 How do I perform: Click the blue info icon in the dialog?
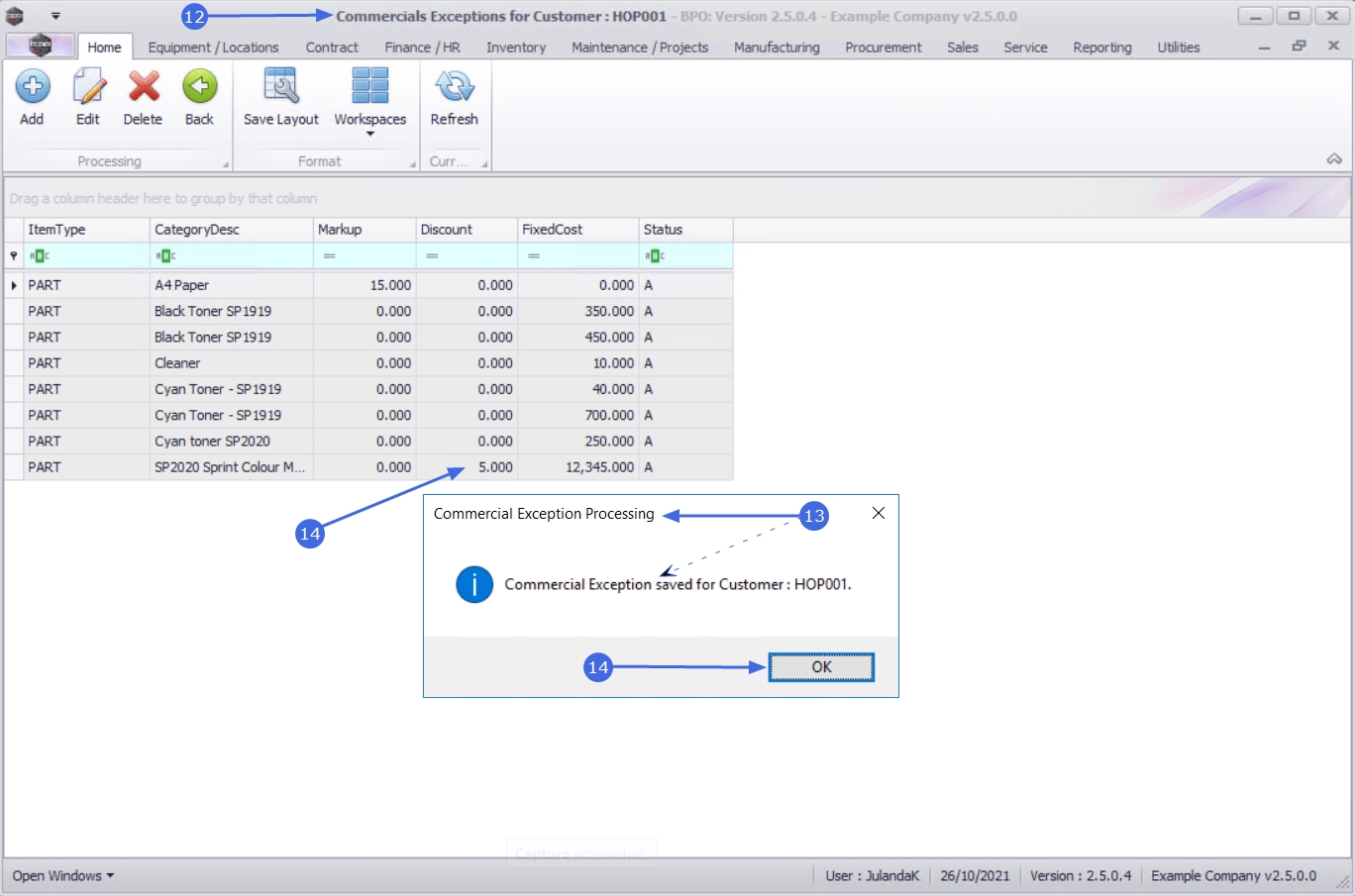[474, 585]
